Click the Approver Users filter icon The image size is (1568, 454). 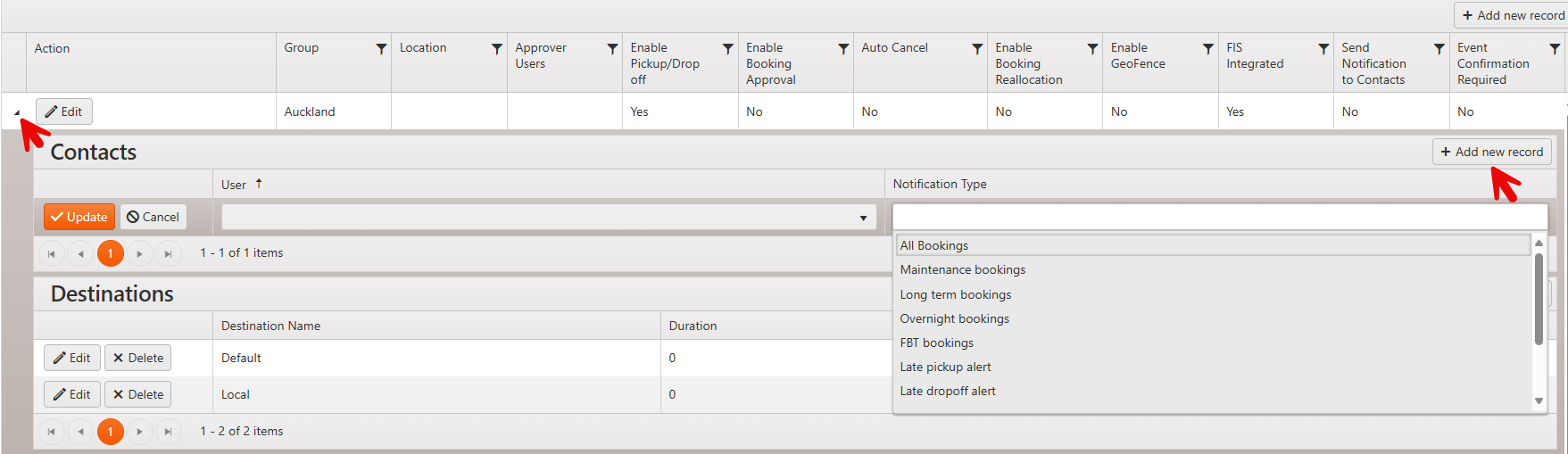[612, 49]
